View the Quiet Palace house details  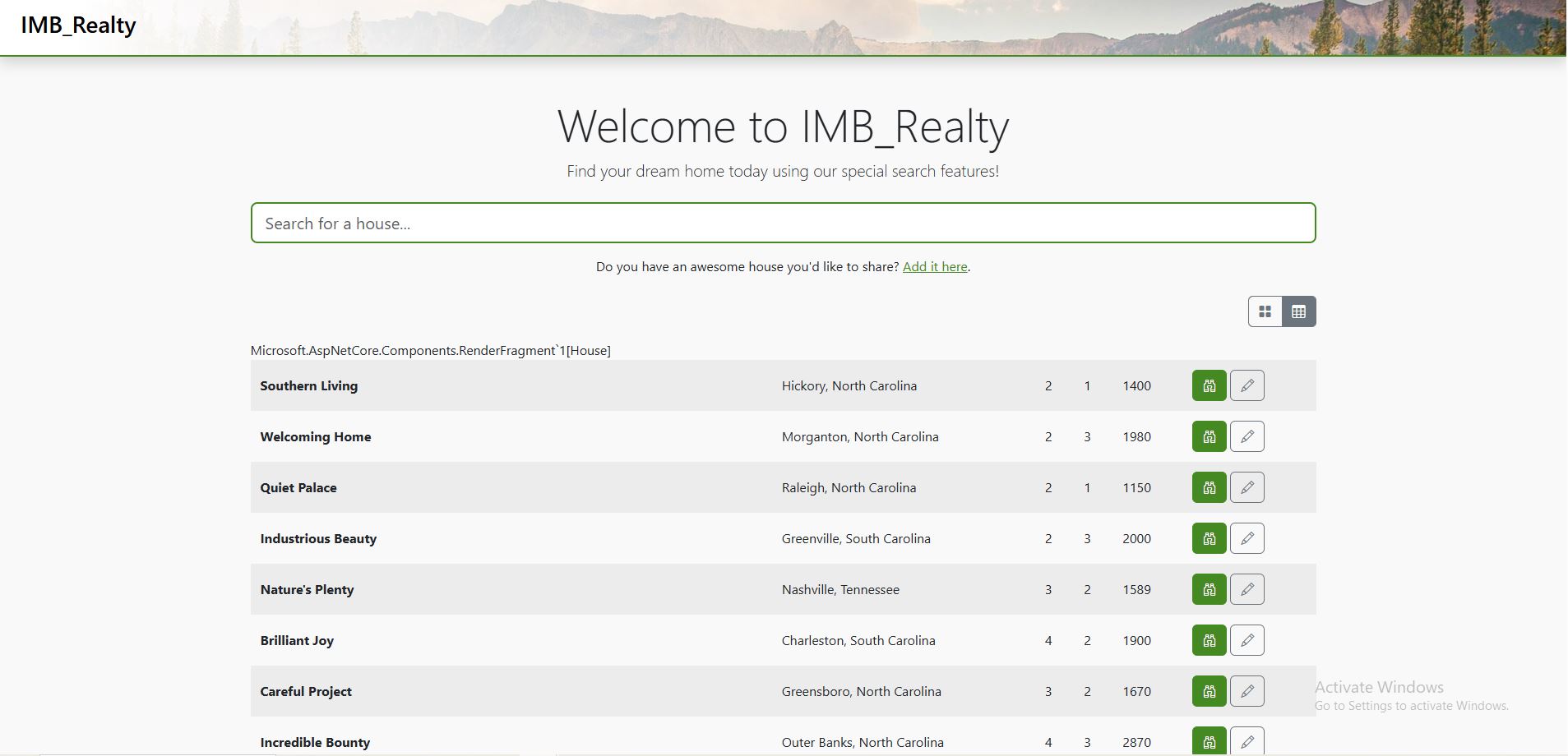click(1209, 487)
